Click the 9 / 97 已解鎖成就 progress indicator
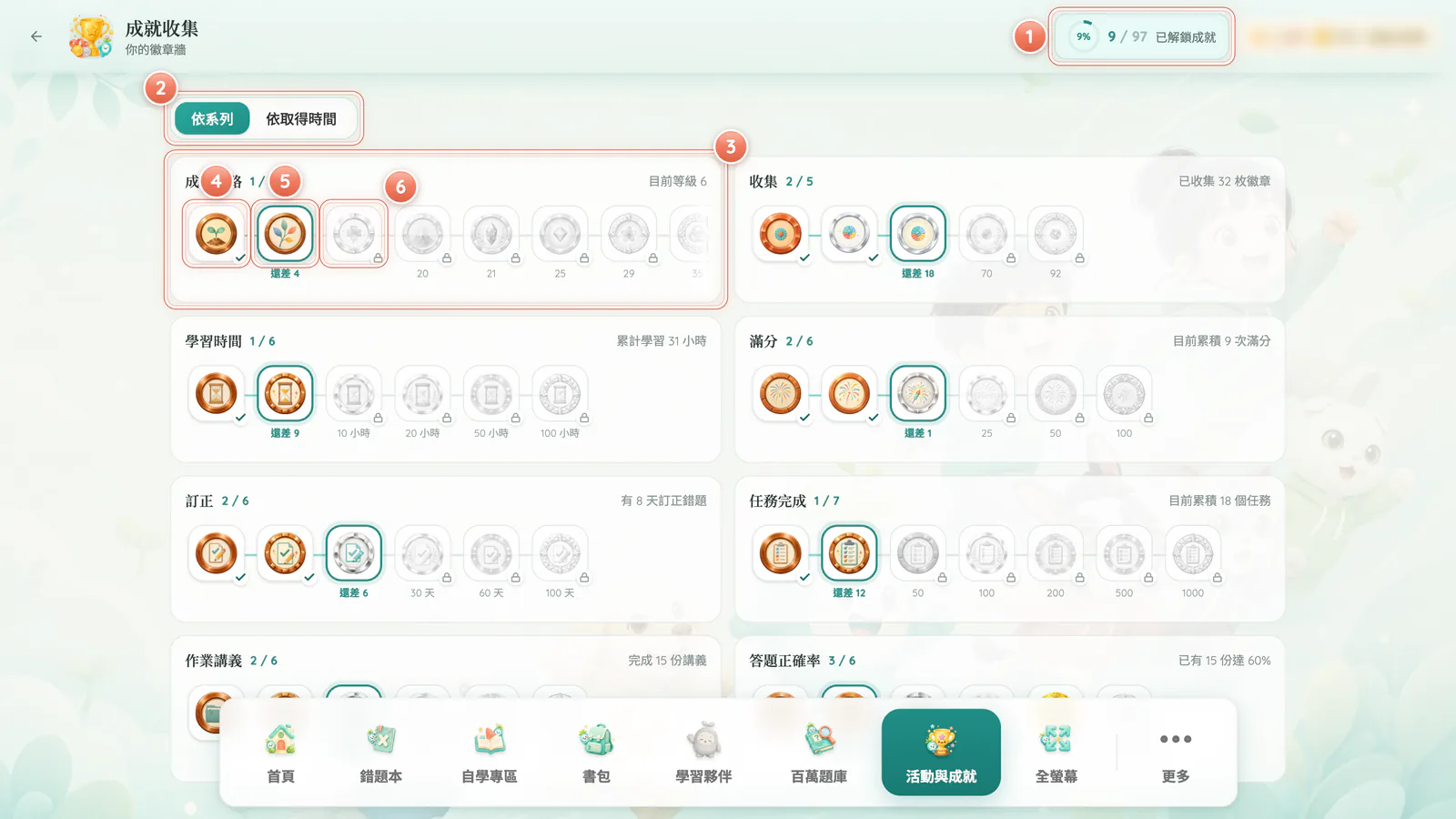The height and width of the screenshot is (819, 1456). [1142, 36]
